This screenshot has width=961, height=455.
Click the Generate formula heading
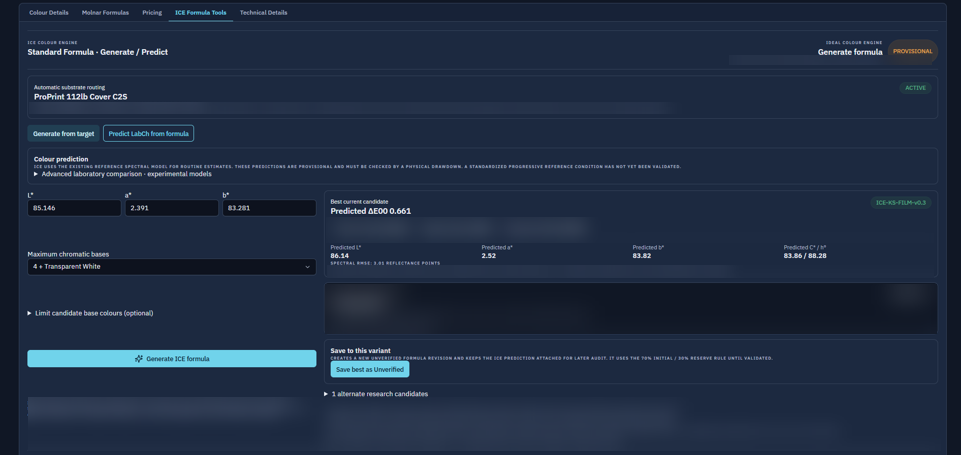point(849,52)
